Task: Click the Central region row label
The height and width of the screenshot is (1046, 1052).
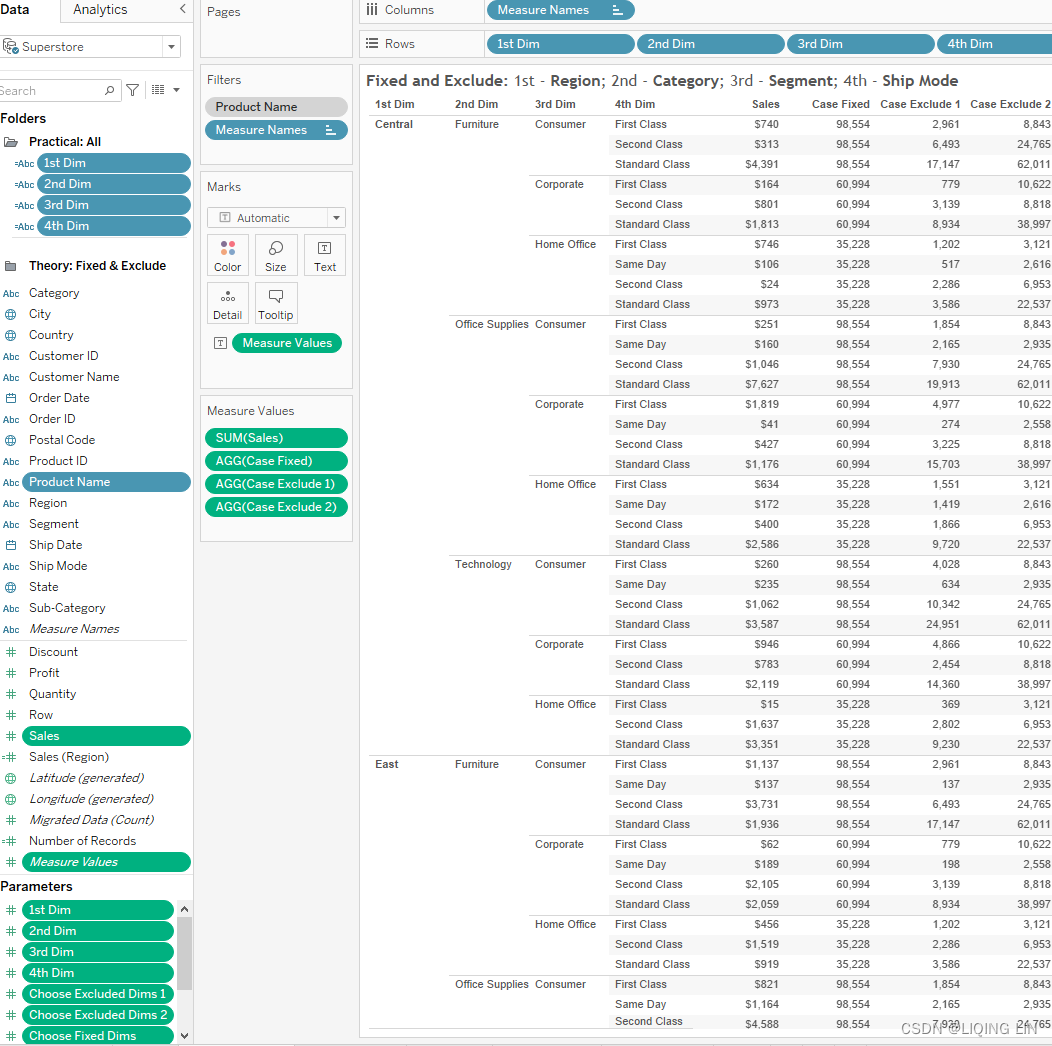Action: pos(394,124)
